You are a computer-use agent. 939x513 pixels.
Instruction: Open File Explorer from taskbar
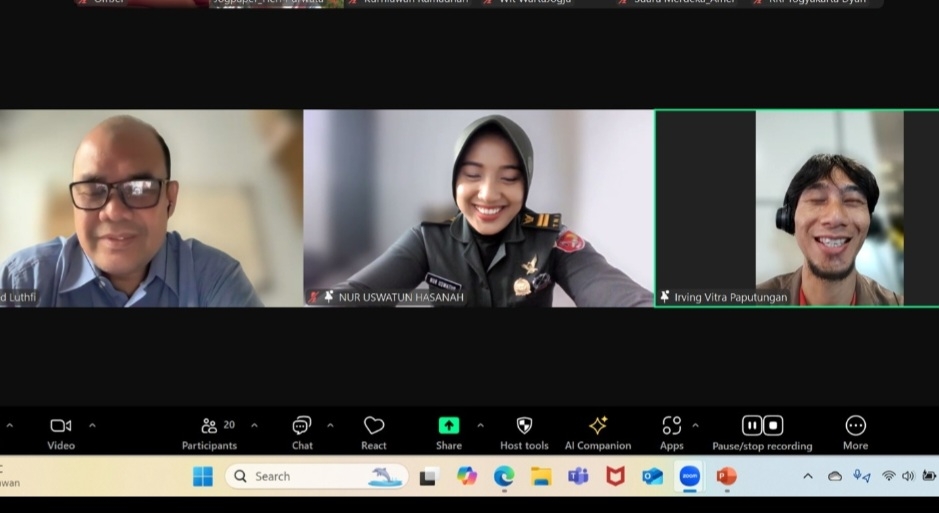point(541,476)
